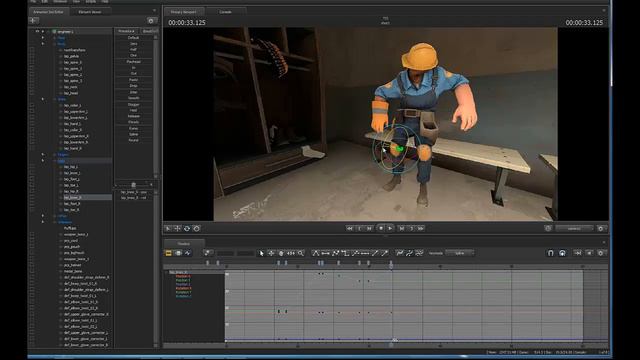Click the Jitter preset slider

[x=134, y=92]
